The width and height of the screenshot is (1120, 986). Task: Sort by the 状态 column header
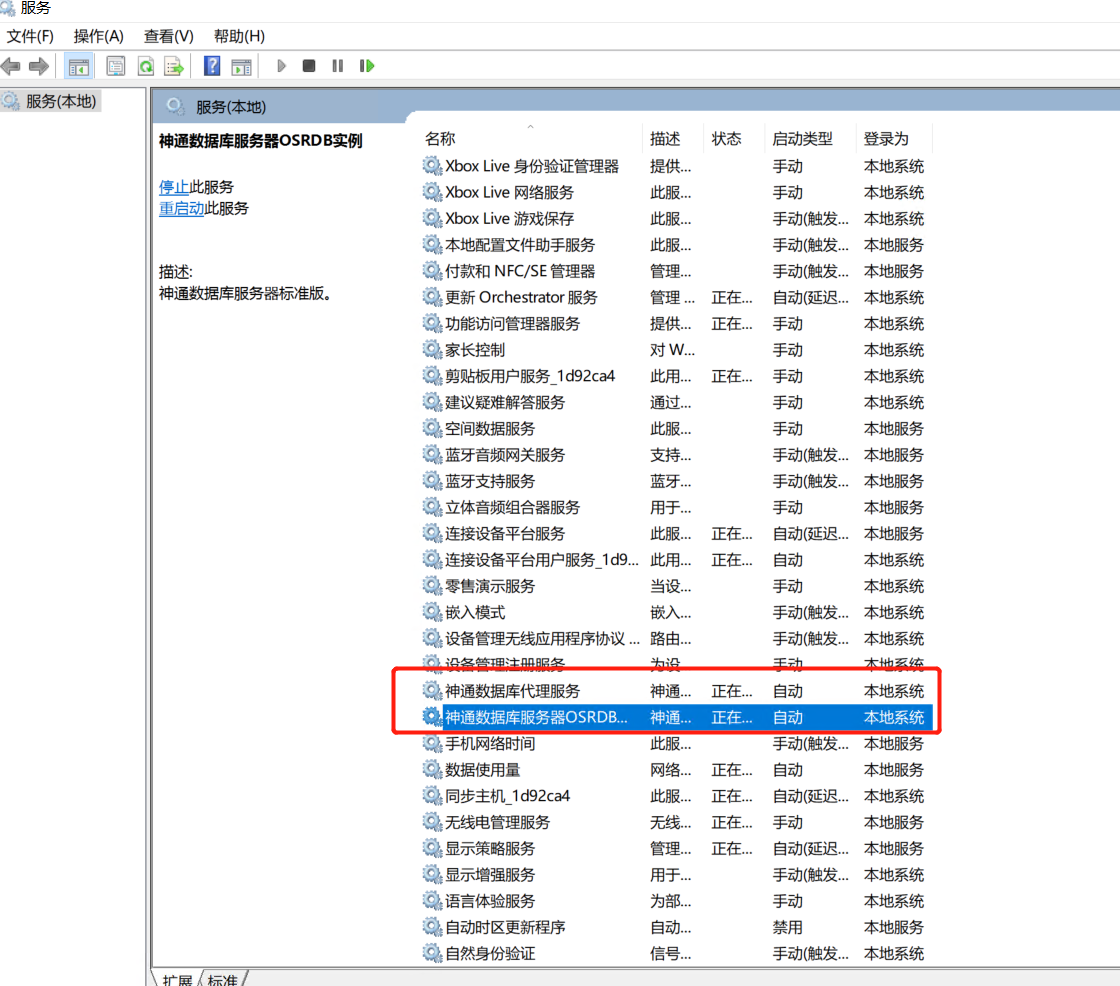pyautogui.click(x=735, y=139)
